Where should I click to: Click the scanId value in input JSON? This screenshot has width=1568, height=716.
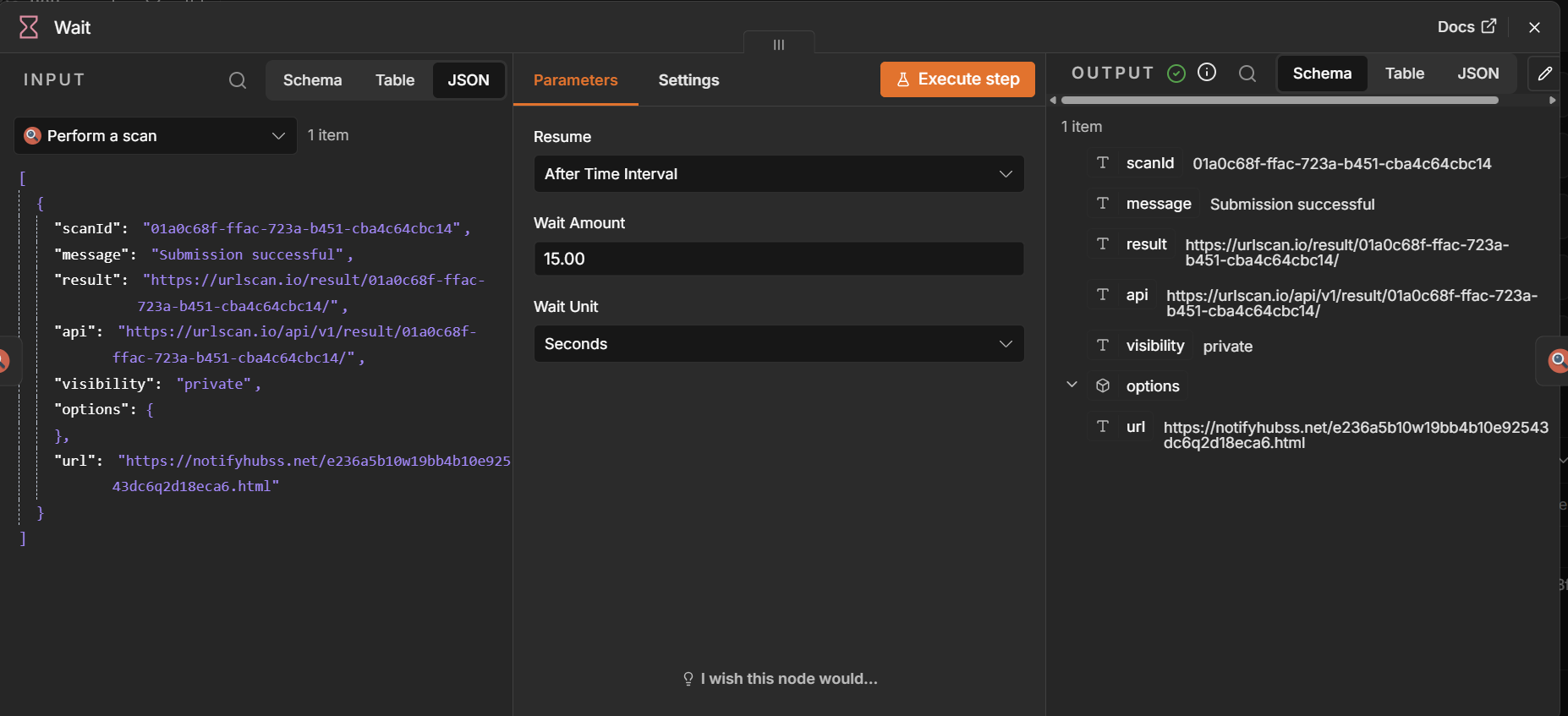click(x=302, y=228)
